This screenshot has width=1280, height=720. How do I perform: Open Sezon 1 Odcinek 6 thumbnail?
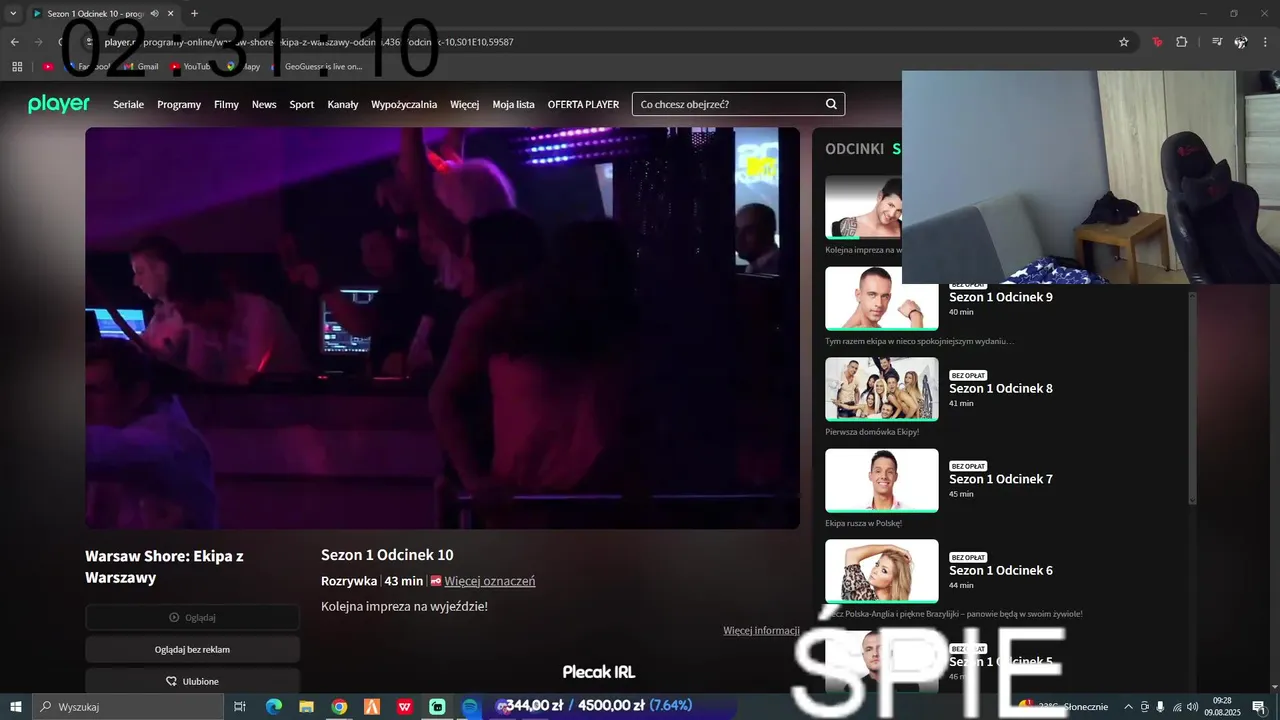coord(882,571)
